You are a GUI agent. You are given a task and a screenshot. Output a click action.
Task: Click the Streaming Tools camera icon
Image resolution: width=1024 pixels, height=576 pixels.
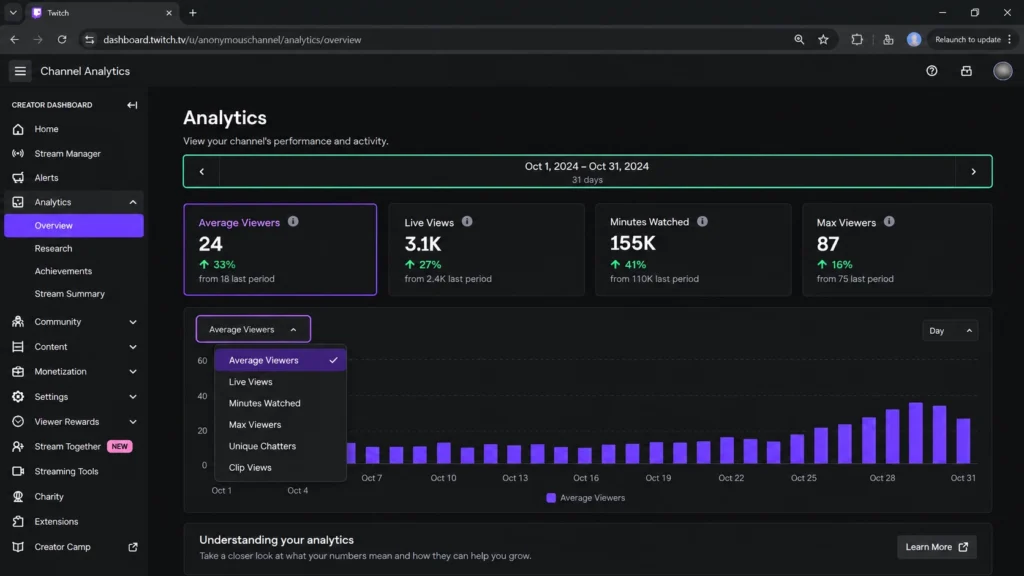[18, 472]
